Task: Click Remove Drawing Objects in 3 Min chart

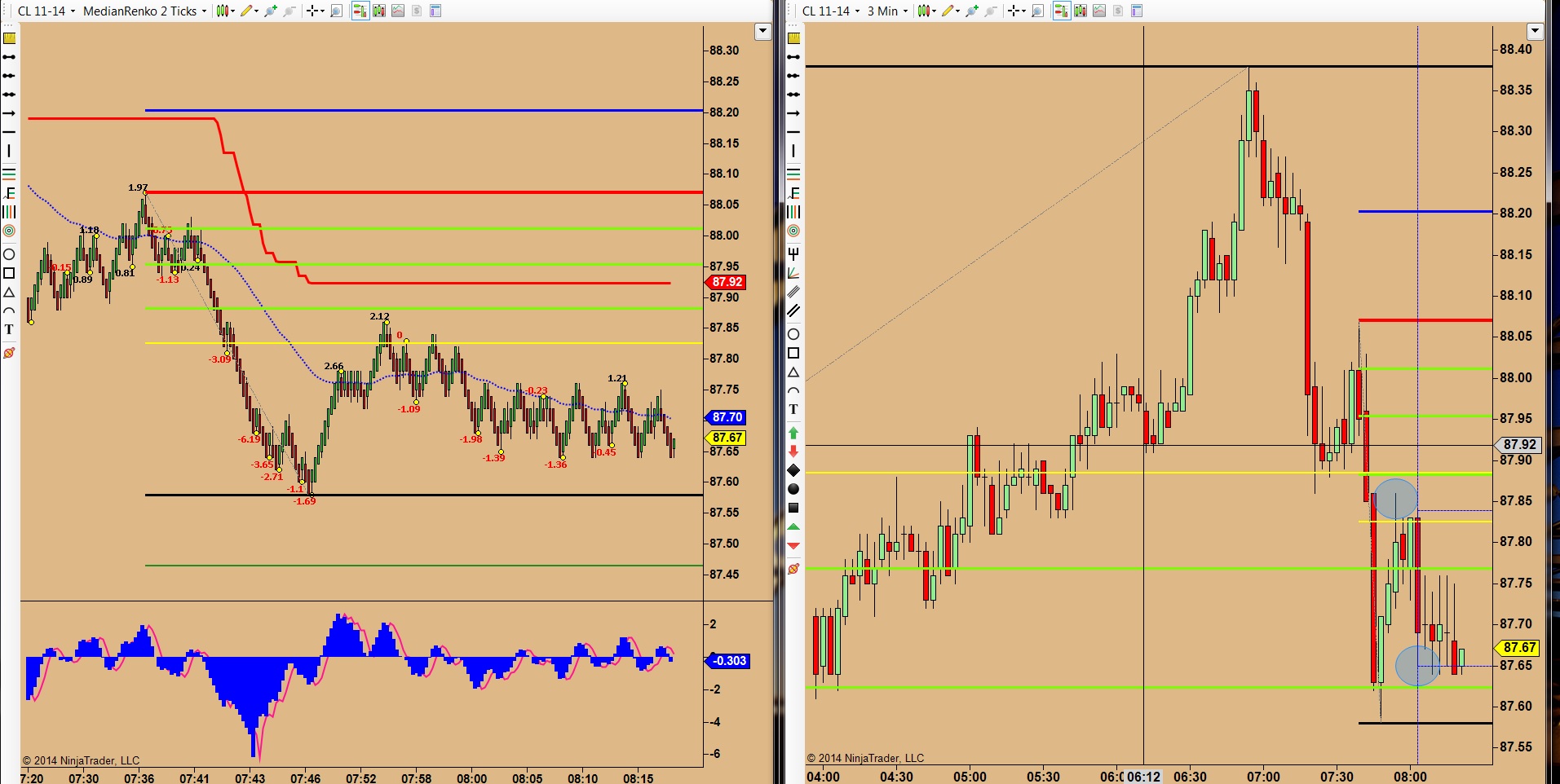Action: pyautogui.click(x=793, y=569)
